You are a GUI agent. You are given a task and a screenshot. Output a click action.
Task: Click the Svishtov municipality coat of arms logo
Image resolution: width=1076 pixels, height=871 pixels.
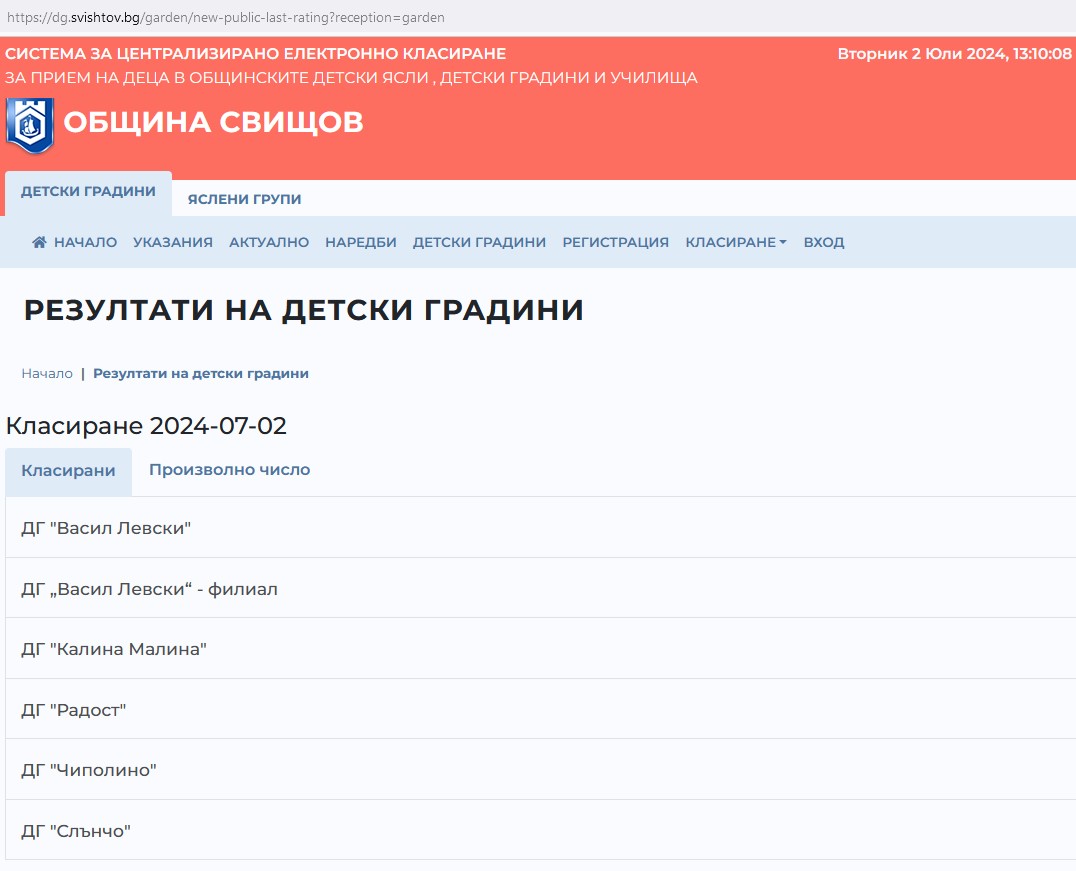click(x=30, y=124)
